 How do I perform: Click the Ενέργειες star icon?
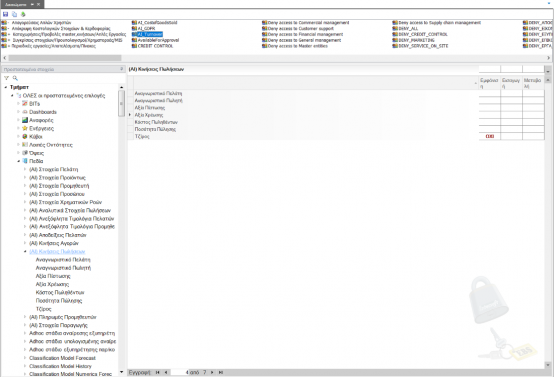pyautogui.click(x=25, y=128)
